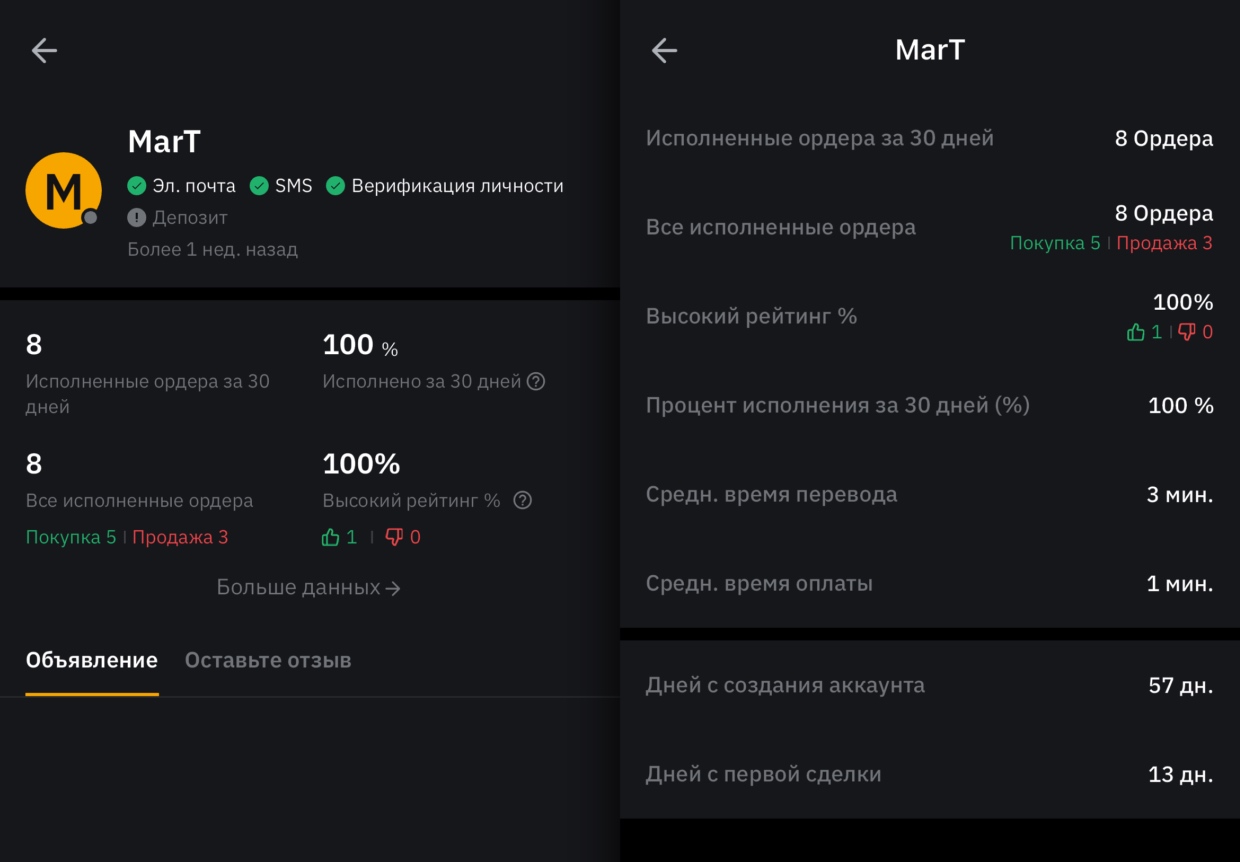The height and width of the screenshot is (862, 1240).
Task: Switch to the Объявление tab
Action: (x=91, y=660)
